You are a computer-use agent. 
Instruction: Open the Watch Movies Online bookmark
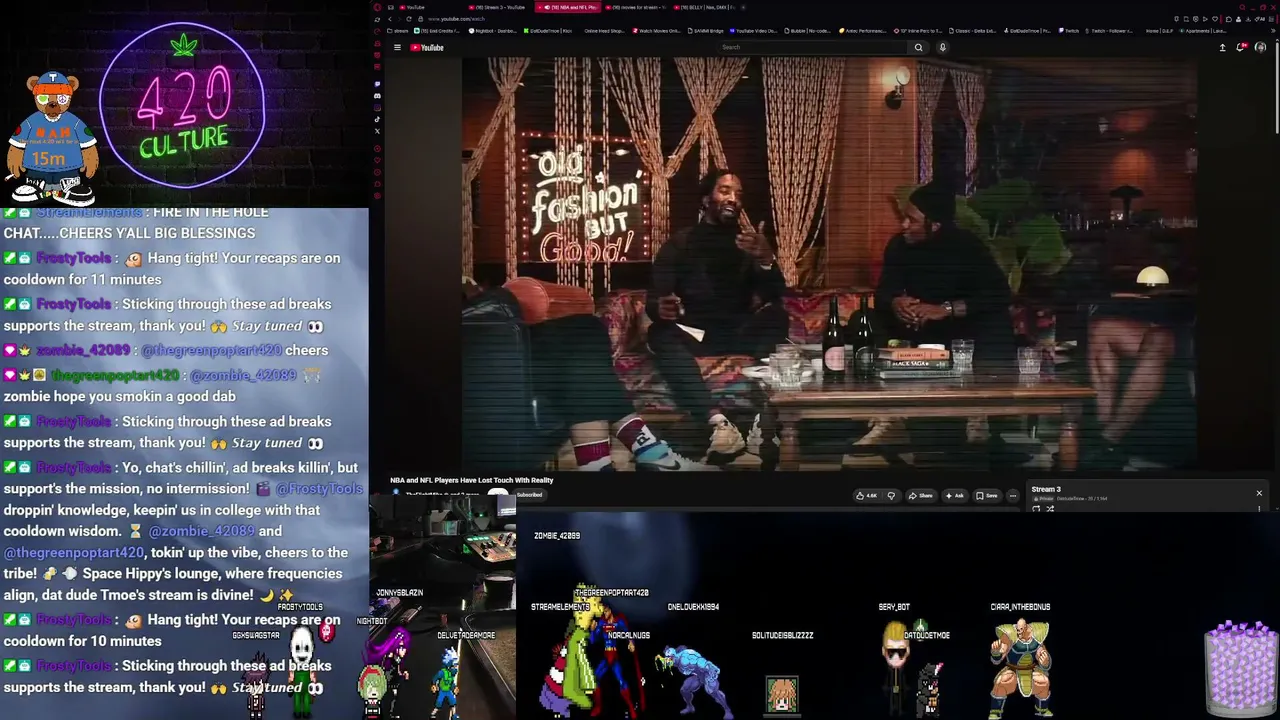(656, 31)
